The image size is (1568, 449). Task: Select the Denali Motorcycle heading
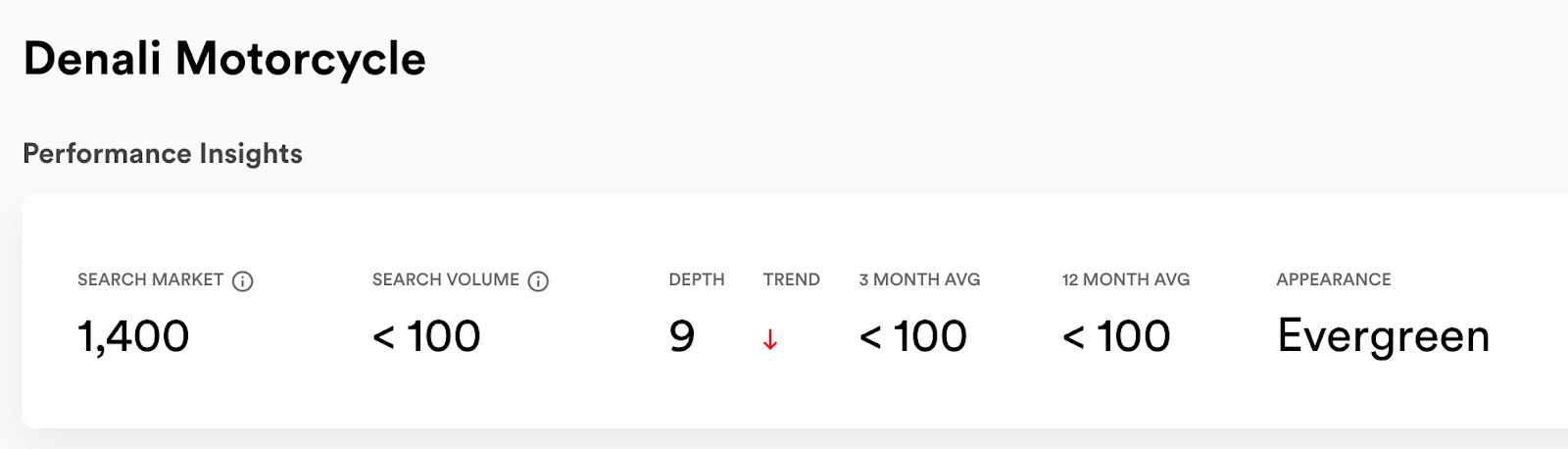(224, 59)
